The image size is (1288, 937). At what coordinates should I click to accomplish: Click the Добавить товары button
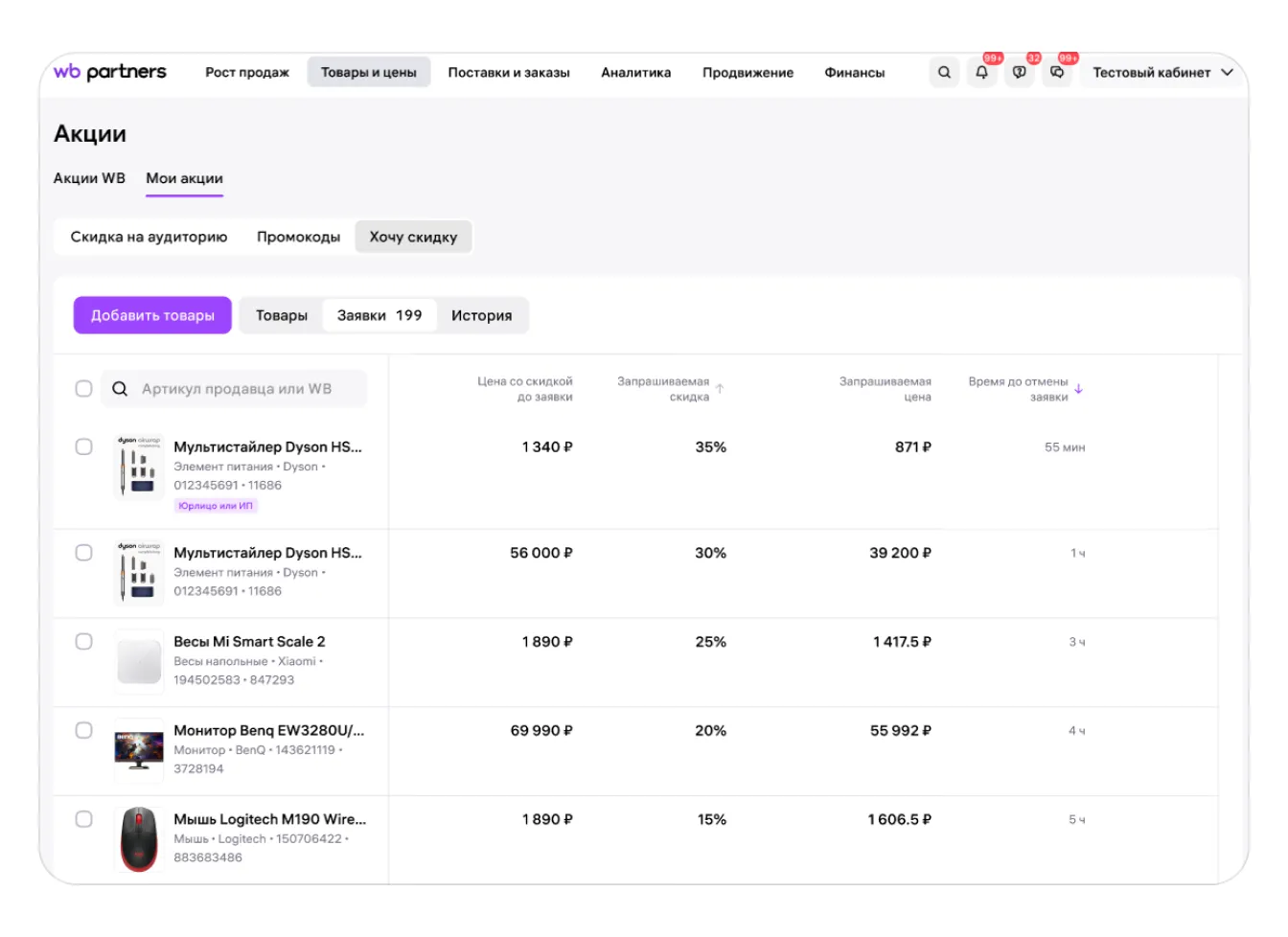pyautogui.click(x=152, y=315)
